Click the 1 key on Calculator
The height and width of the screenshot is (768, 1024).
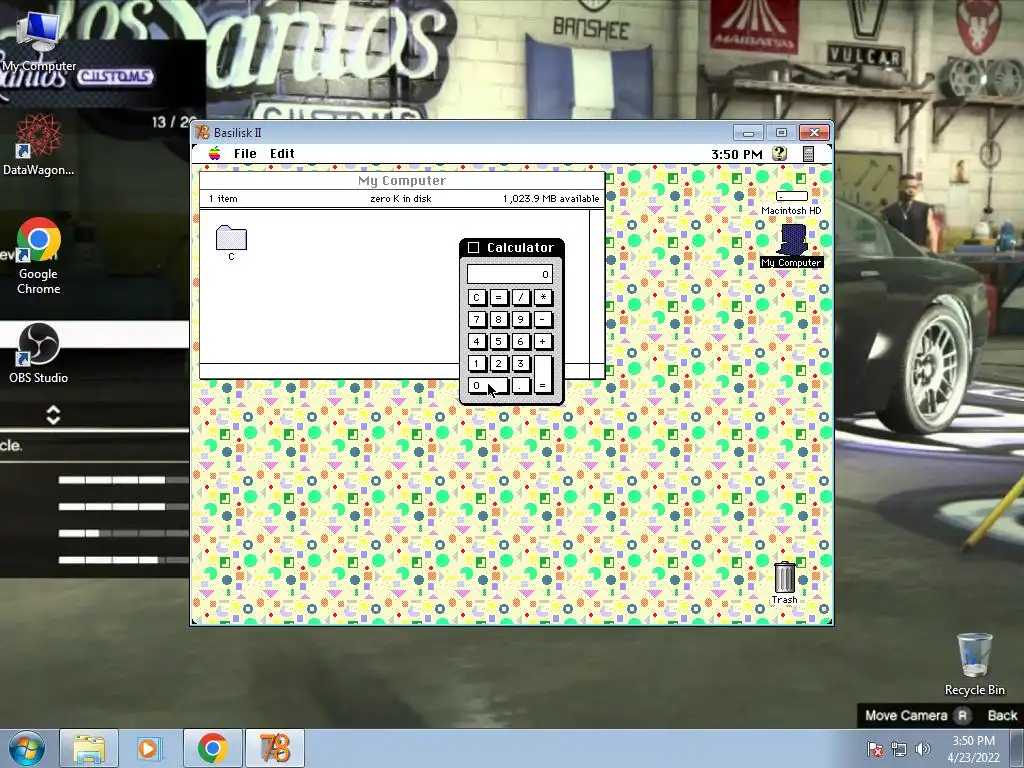(477, 364)
